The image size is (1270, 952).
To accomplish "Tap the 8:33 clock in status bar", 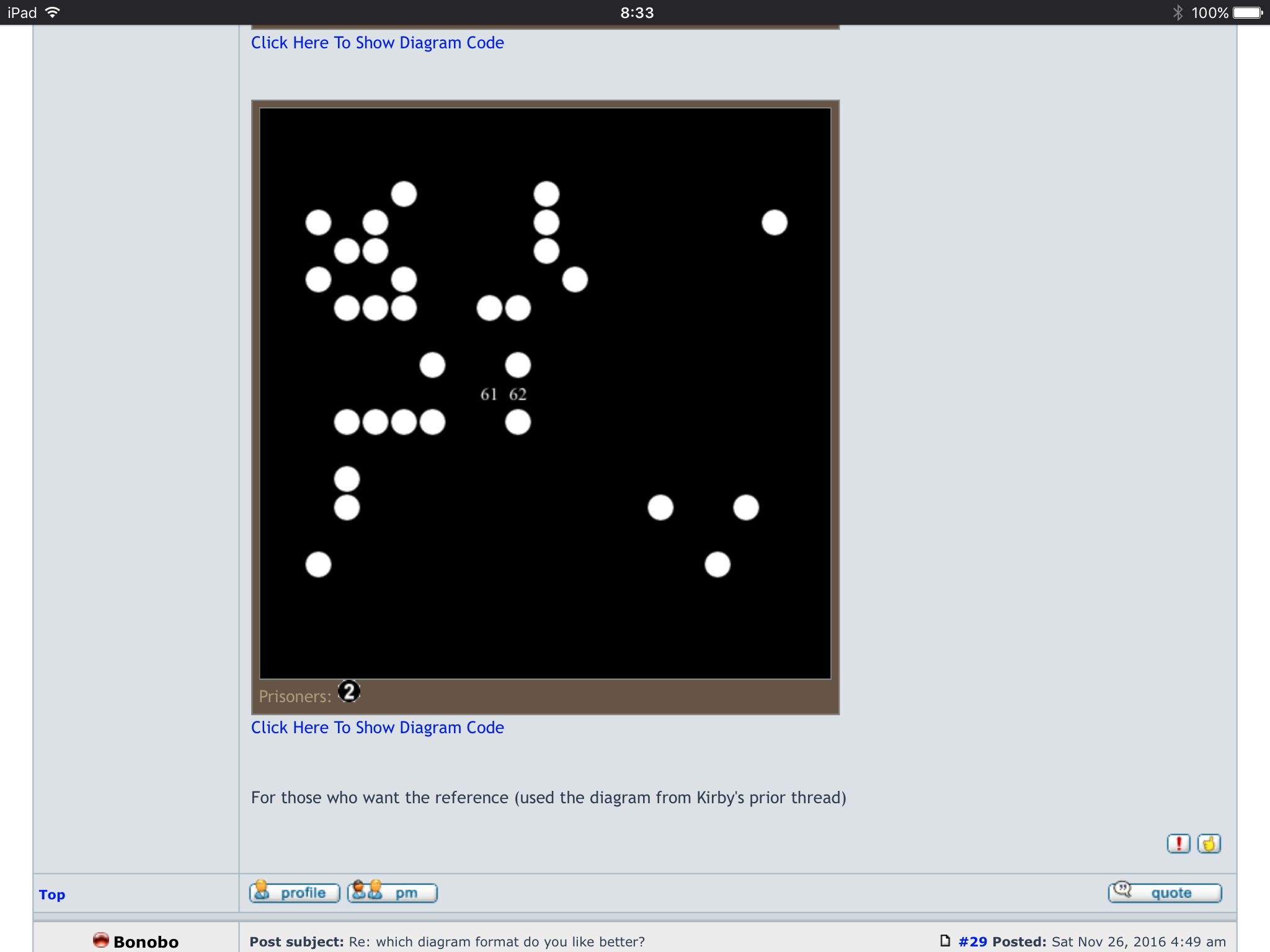I will point(637,12).
